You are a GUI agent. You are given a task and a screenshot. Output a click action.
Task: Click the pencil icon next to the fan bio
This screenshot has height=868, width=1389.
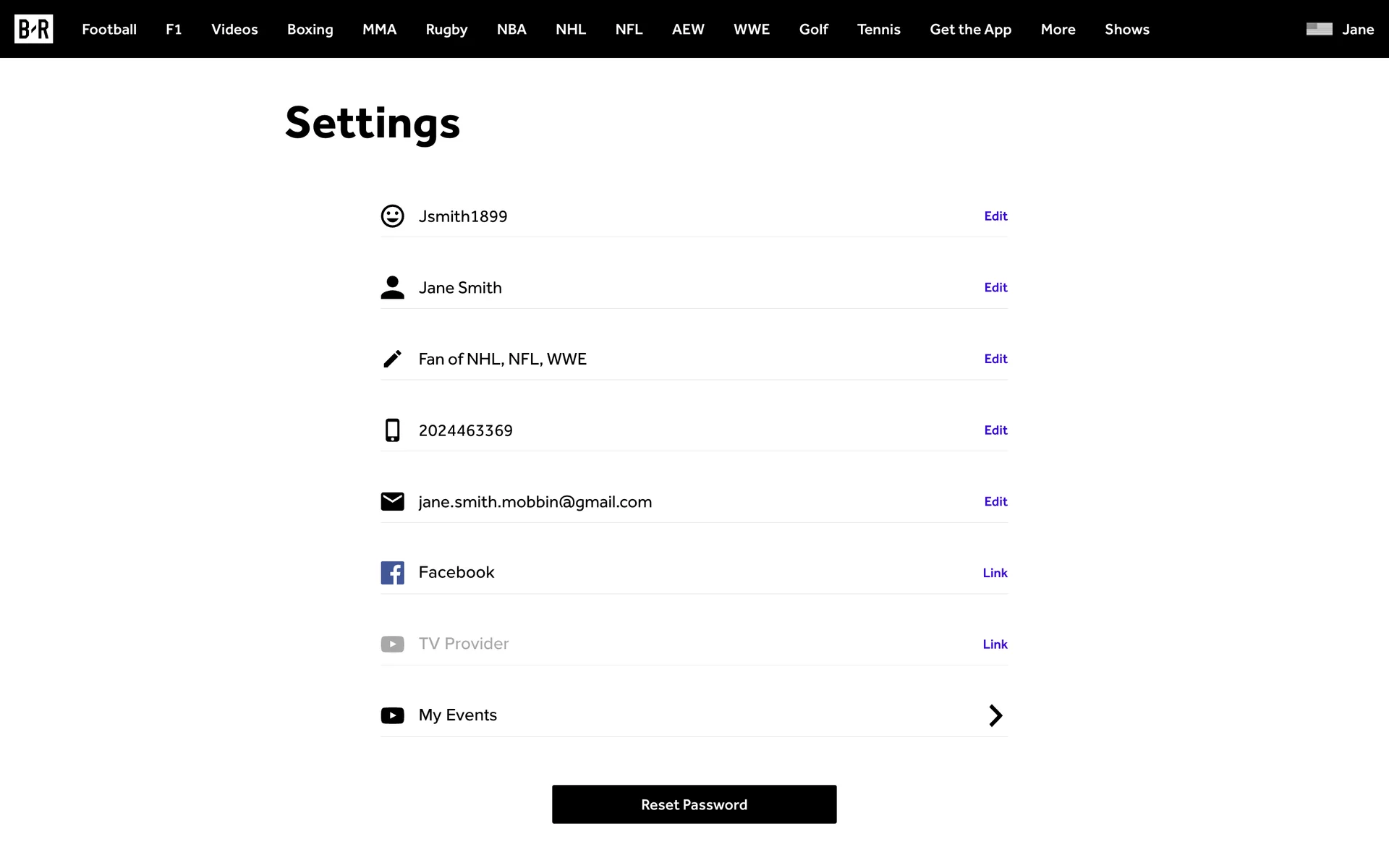click(392, 359)
